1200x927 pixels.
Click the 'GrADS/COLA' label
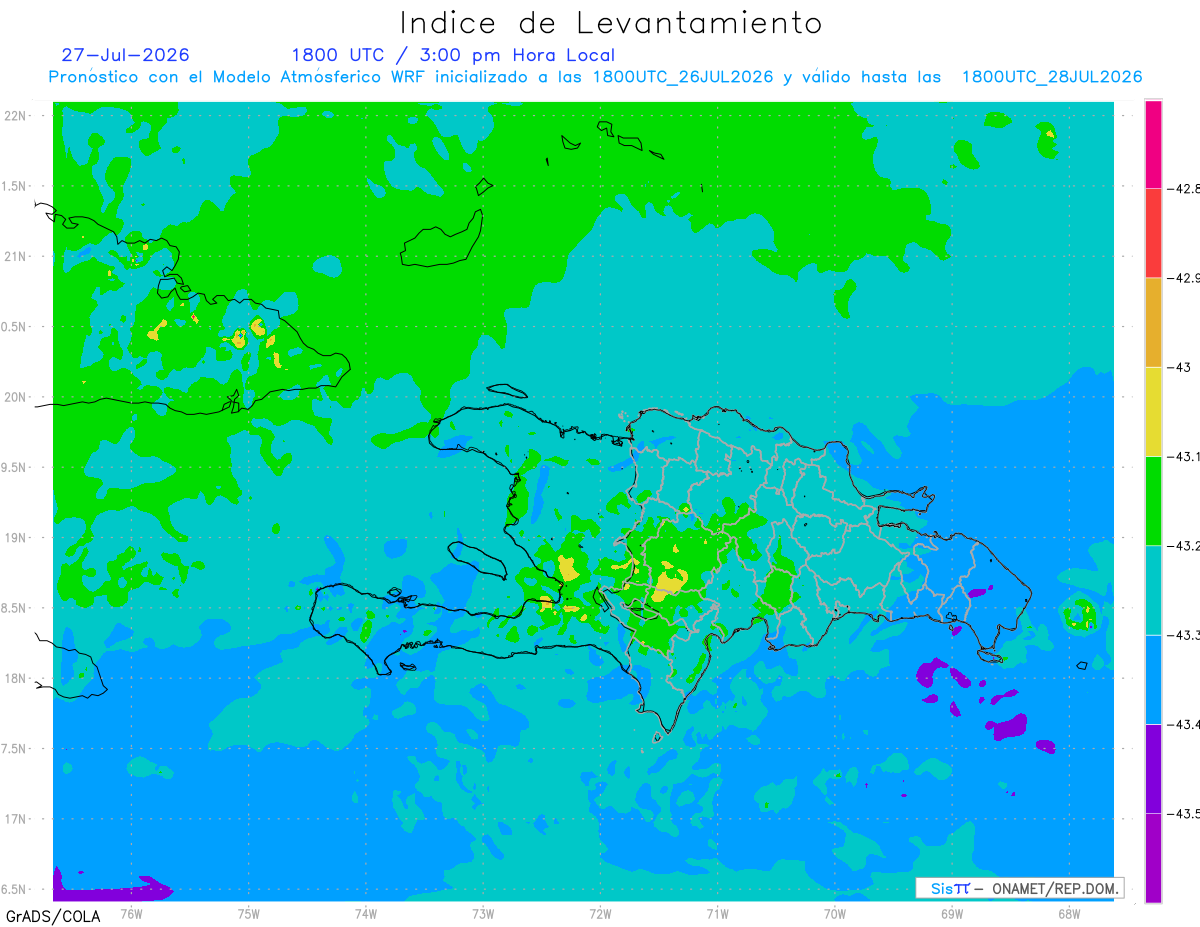(x=53, y=916)
